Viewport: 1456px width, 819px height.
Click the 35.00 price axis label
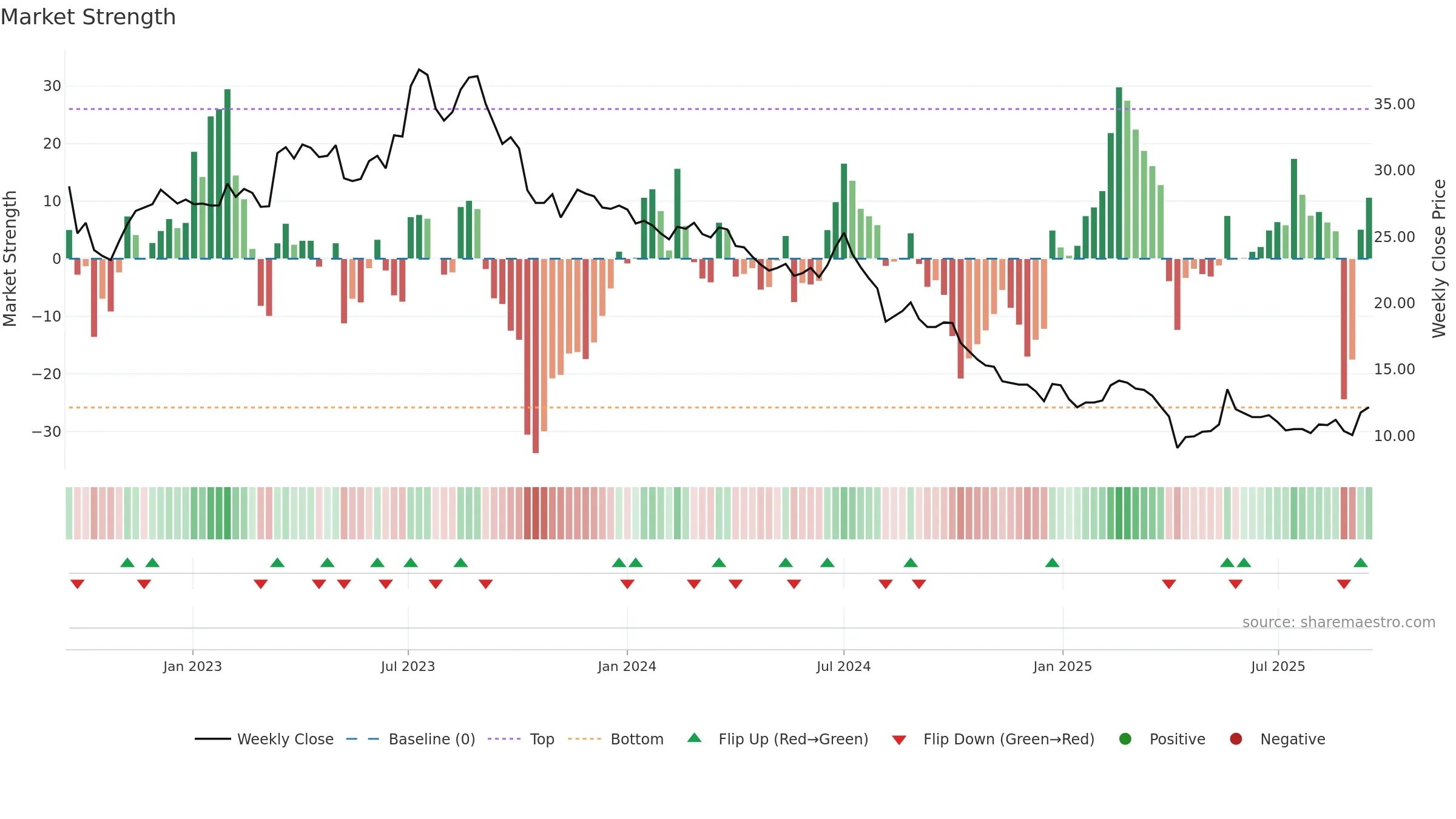coord(1394,104)
